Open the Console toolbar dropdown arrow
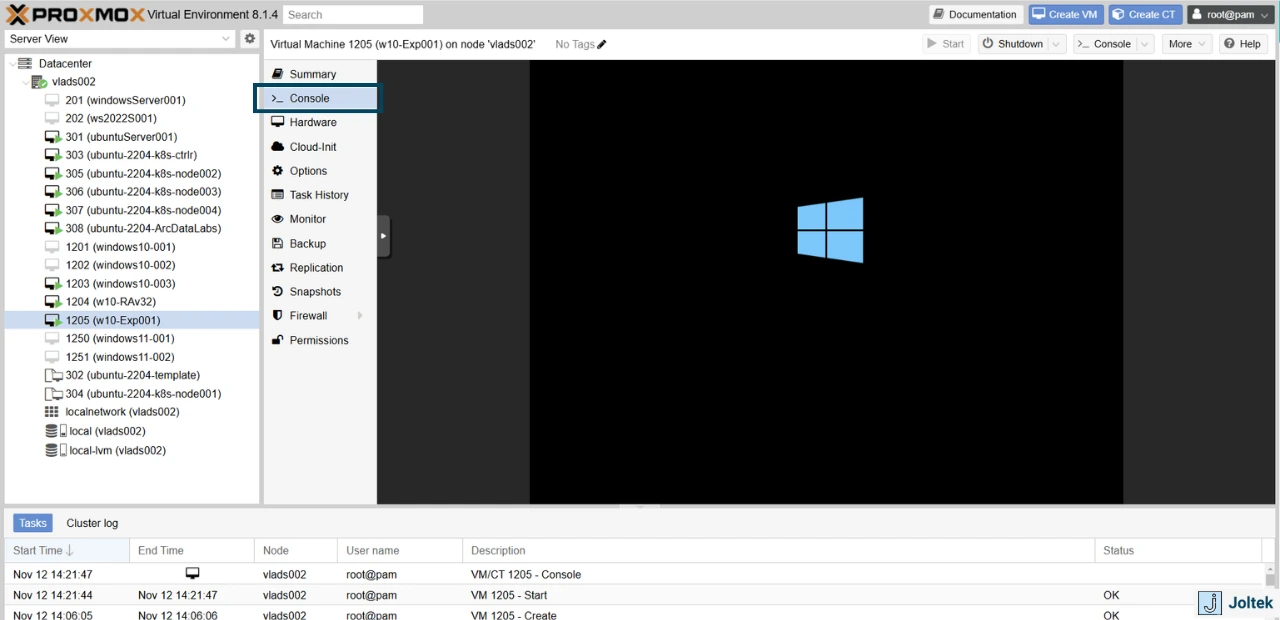1280x620 pixels. (x=1145, y=44)
